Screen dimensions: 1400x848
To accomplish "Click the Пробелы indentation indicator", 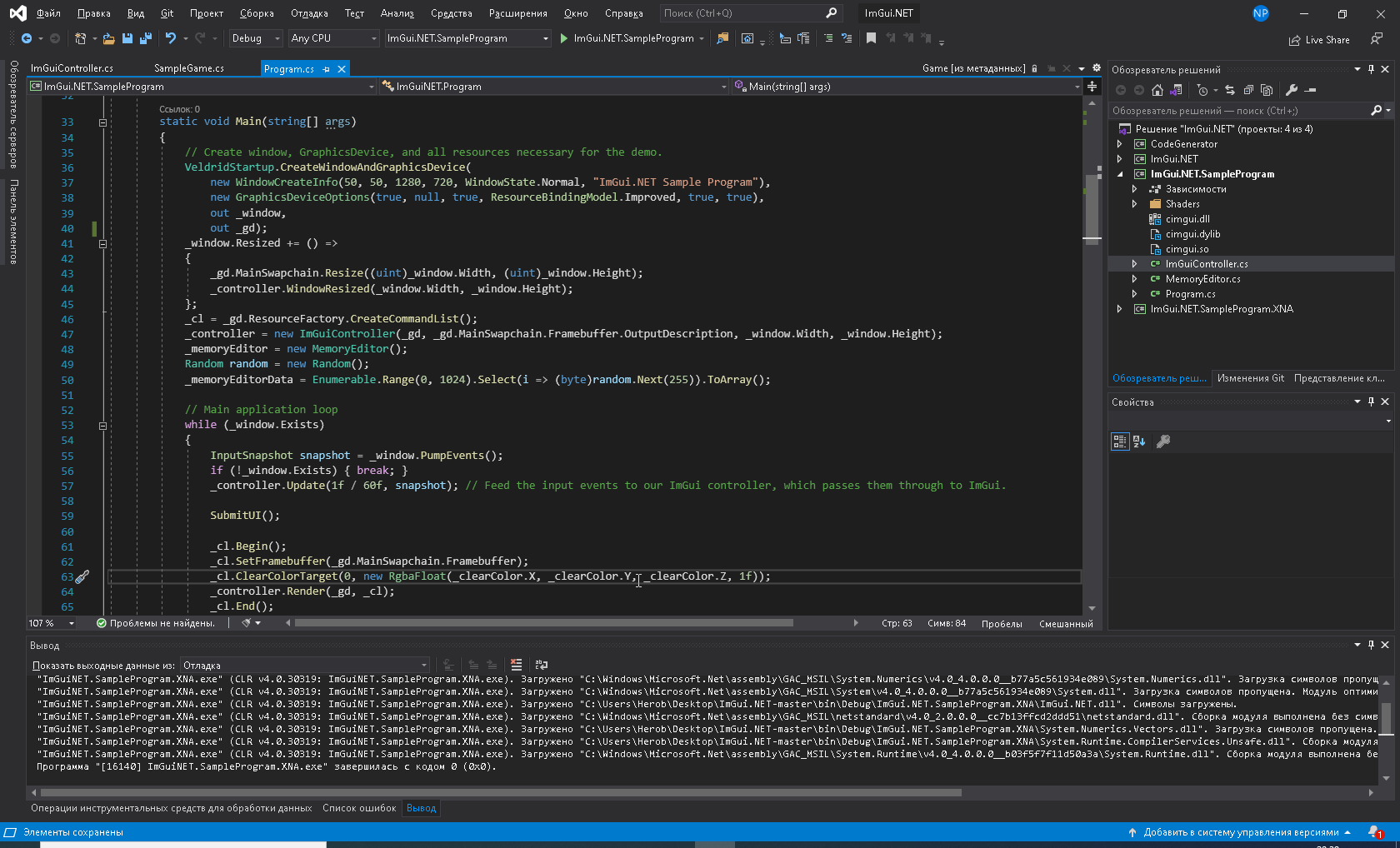I will [1002, 623].
